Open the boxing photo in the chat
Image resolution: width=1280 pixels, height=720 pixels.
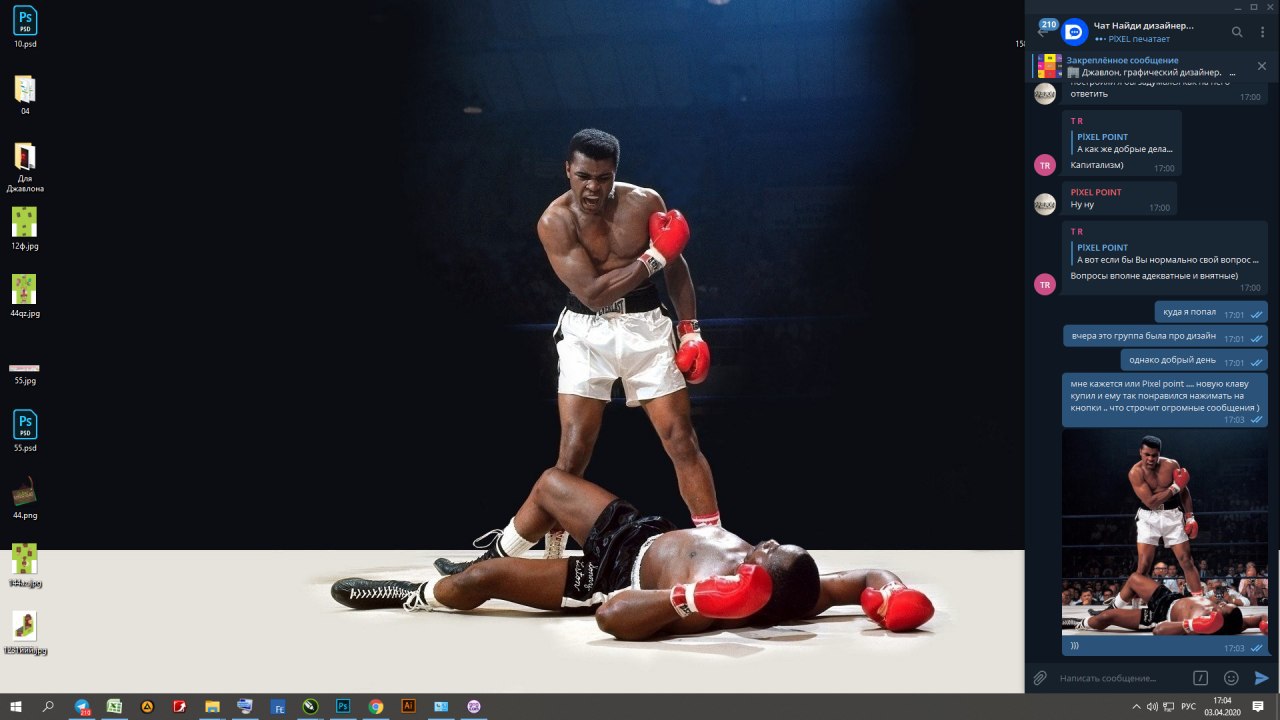[1165, 532]
